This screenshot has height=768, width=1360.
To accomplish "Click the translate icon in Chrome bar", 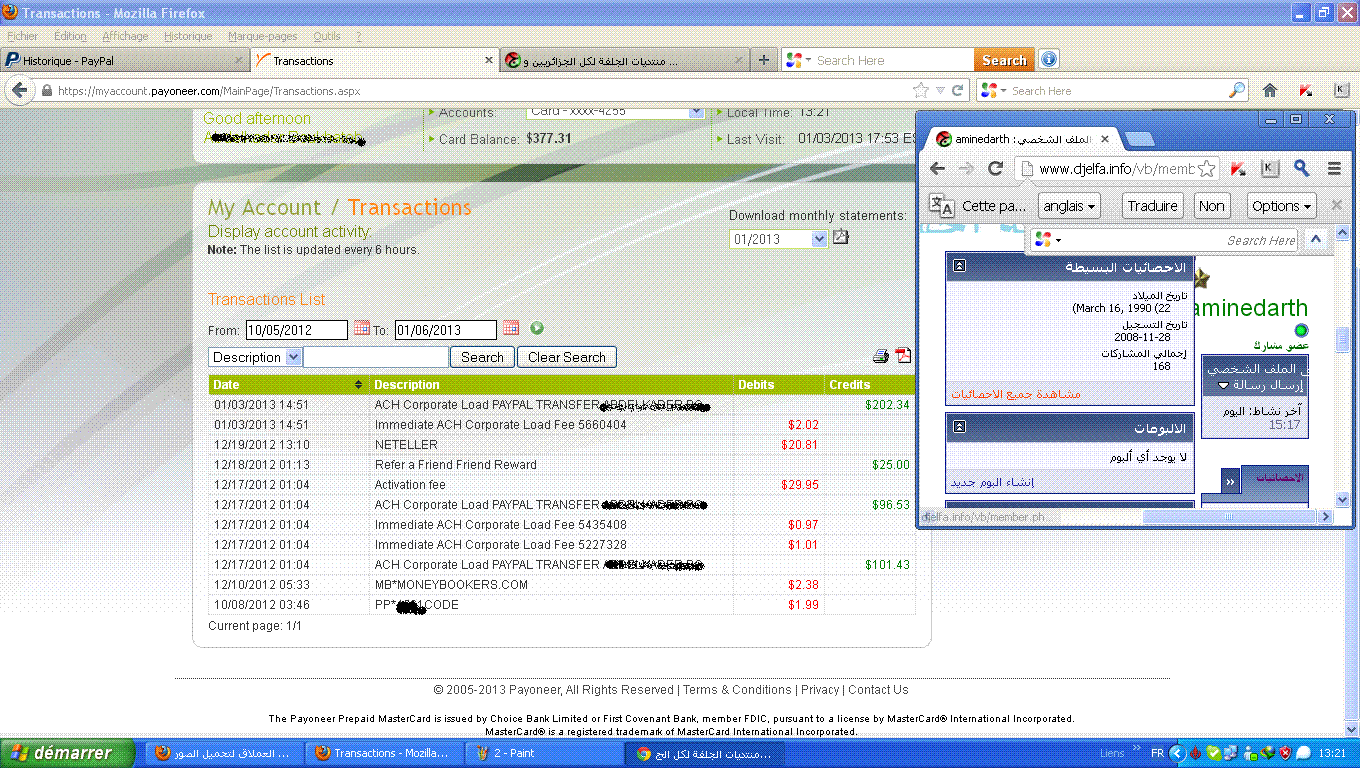I will pyautogui.click(x=941, y=205).
